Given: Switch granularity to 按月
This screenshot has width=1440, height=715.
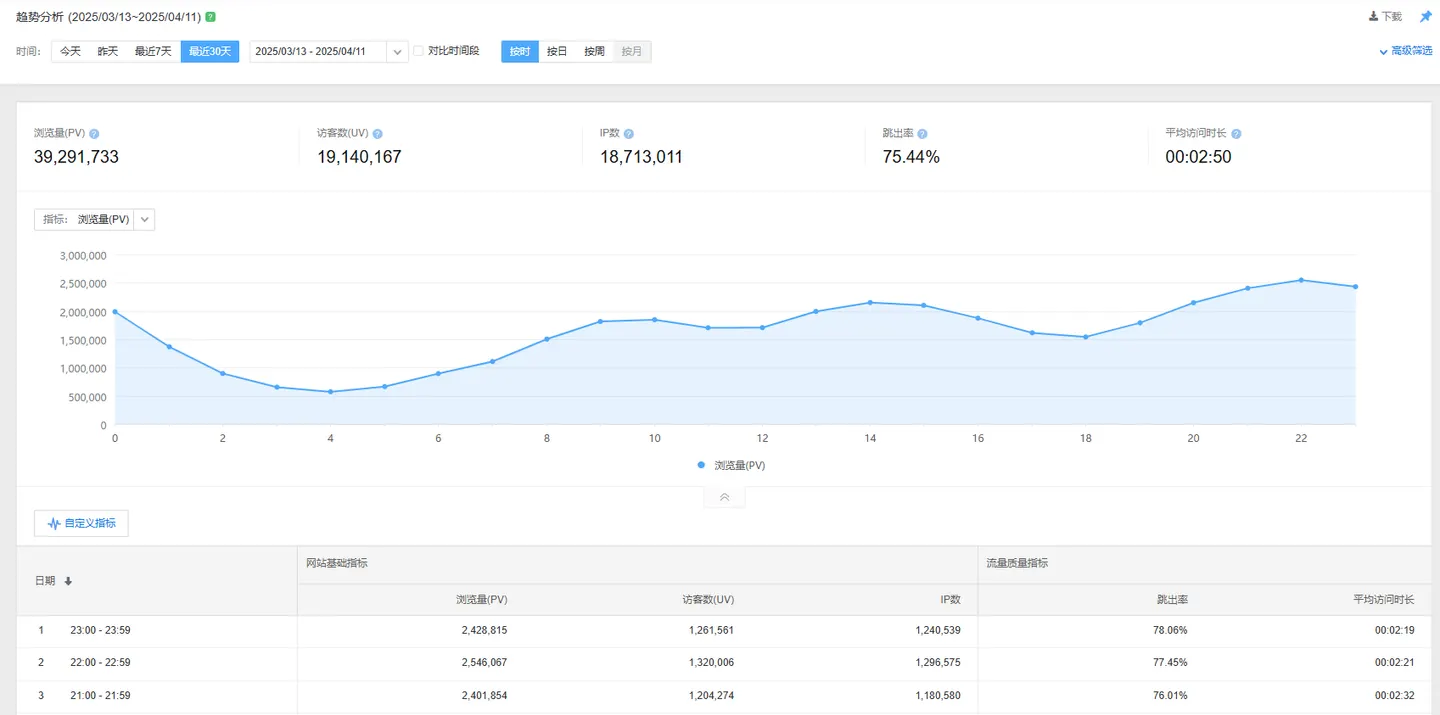Looking at the screenshot, I should click(x=632, y=51).
